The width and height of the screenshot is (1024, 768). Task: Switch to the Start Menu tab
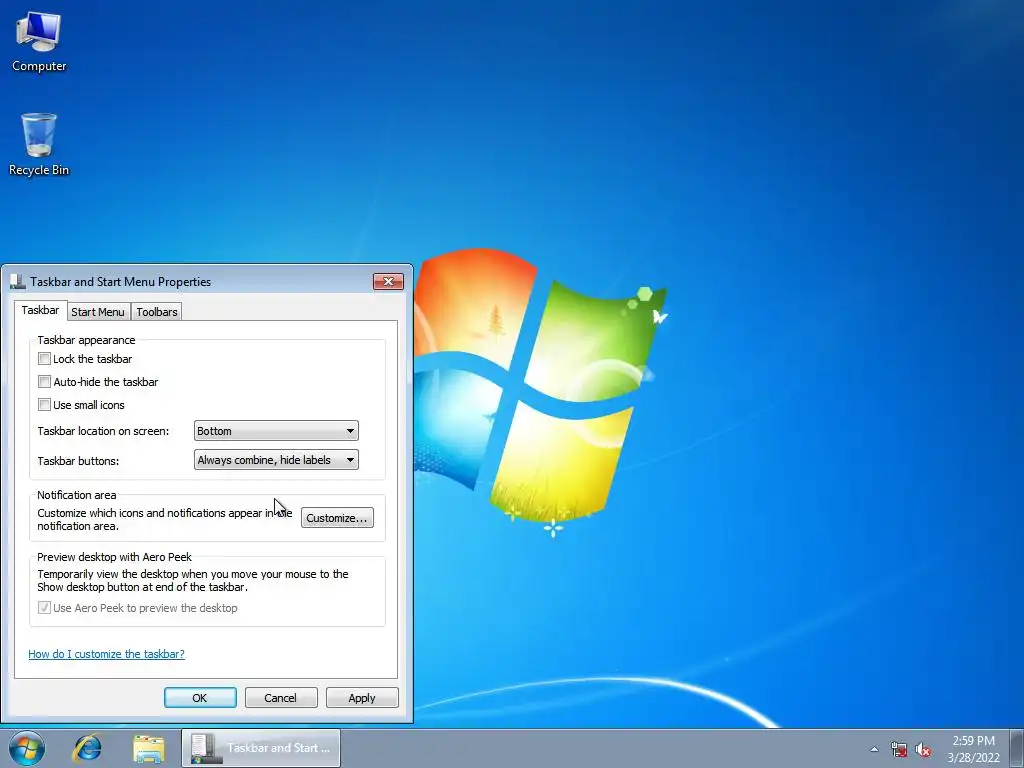(98, 312)
